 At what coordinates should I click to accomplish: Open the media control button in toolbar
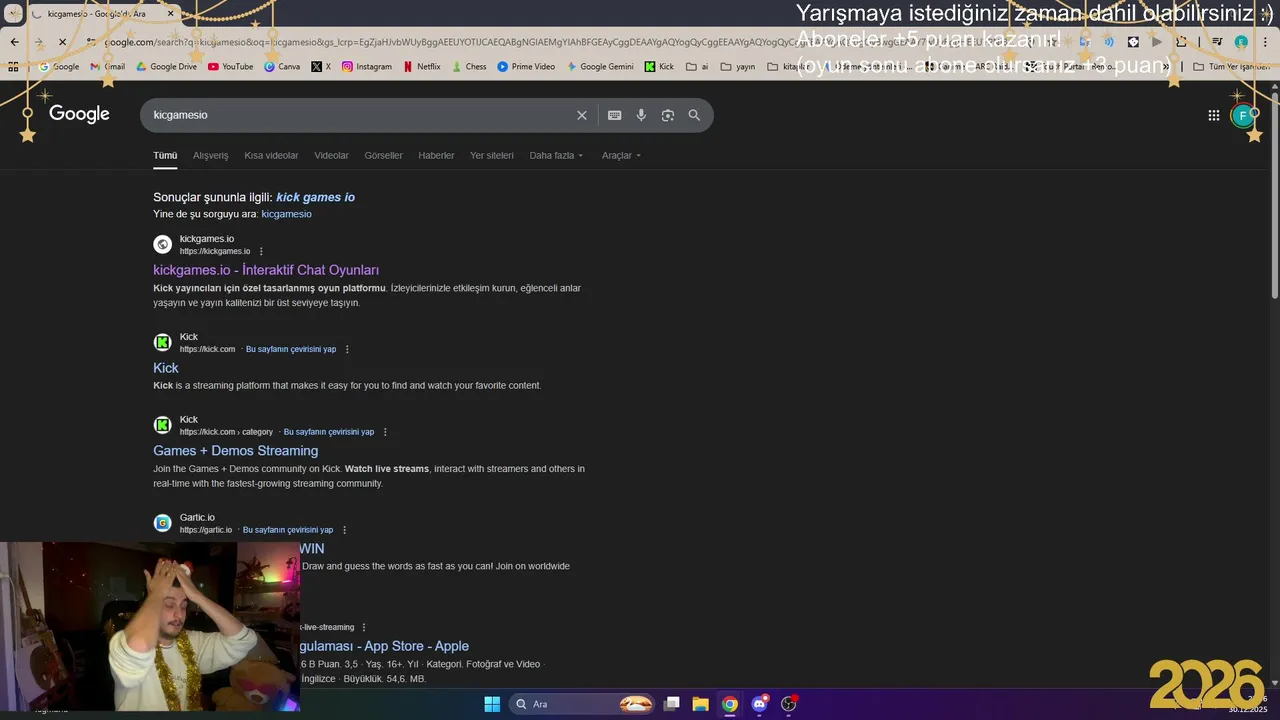click(x=1217, y=42)
